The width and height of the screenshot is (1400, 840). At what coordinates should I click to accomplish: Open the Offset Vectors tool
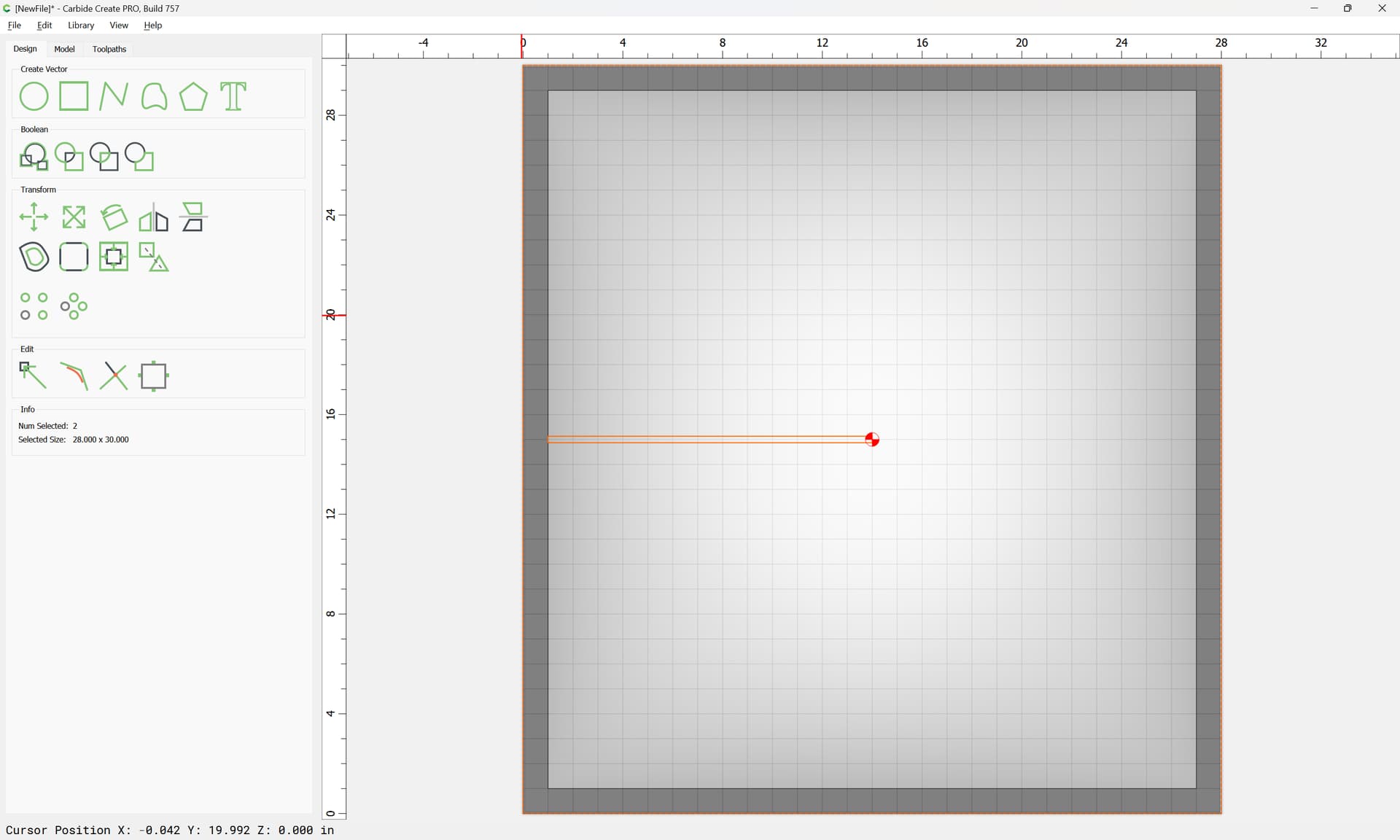coord(34,257)
